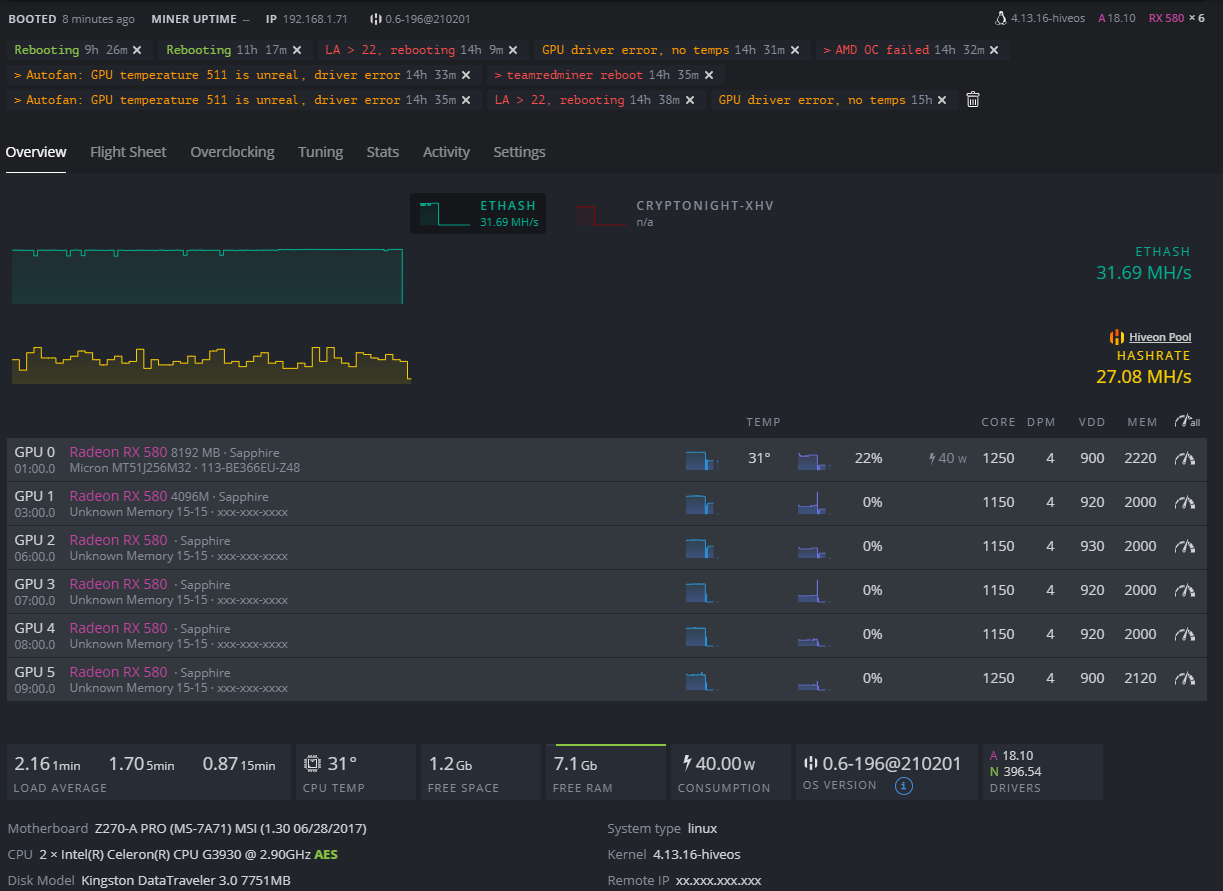
Task: Open the GPU 2 Radeon RX 580 name link
Action: (118, 540)
